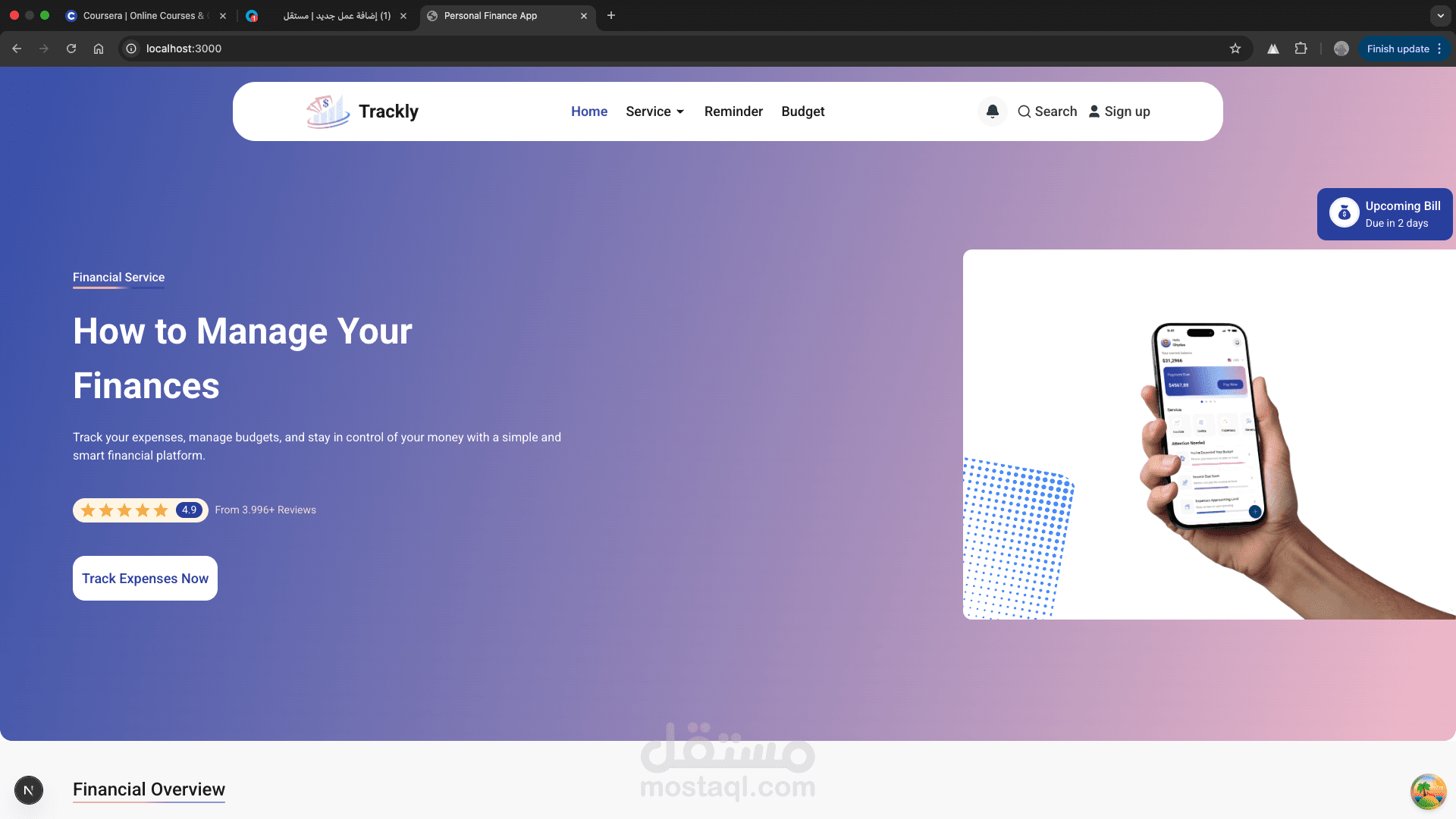Click the Trackly logo icon

point(328,111)
